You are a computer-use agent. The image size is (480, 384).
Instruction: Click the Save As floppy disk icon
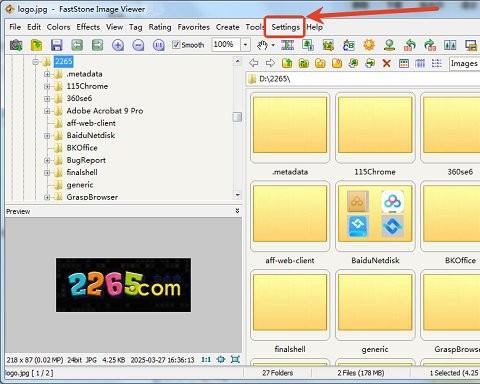click(57, 45)
